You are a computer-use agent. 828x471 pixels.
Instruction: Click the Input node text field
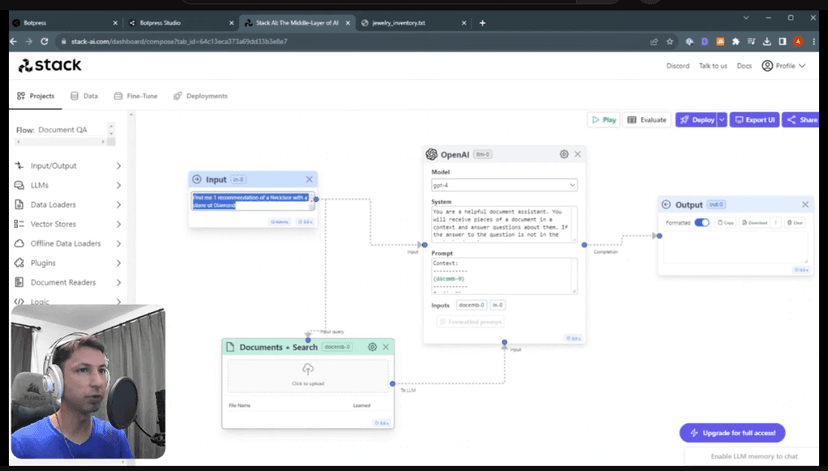click(x=252, y=201)
